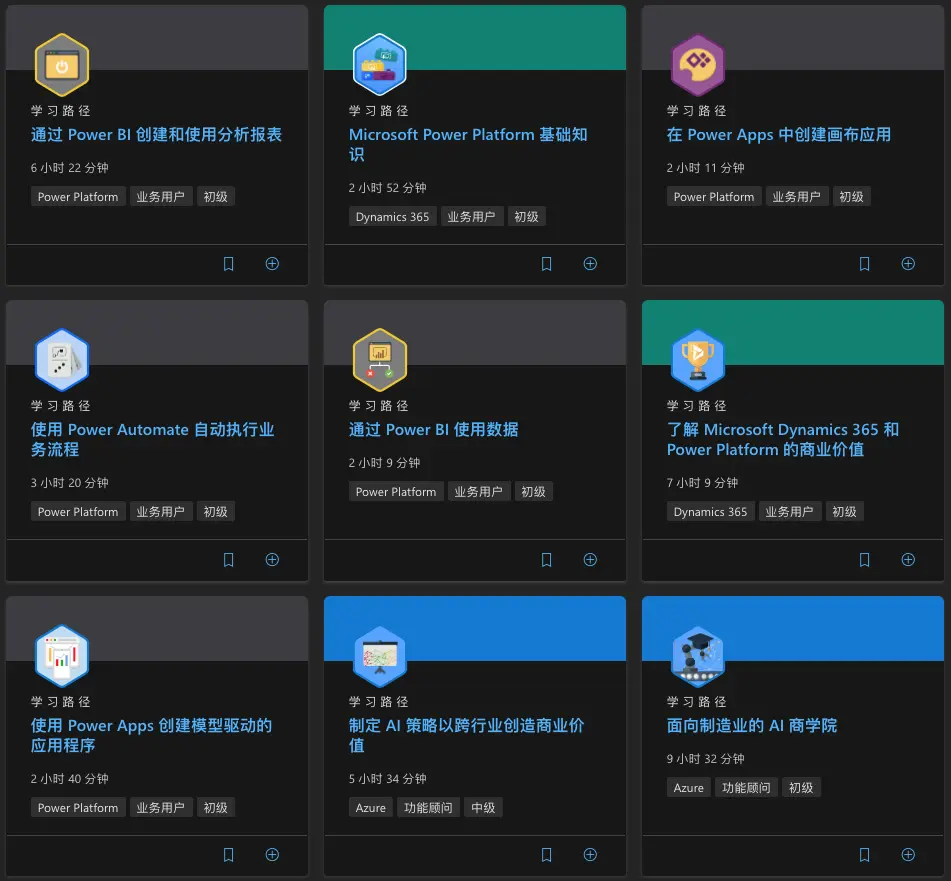Open 通过 Power BI 创建和使用分析报表 link

pyautogui.click(x=156, y=135)
